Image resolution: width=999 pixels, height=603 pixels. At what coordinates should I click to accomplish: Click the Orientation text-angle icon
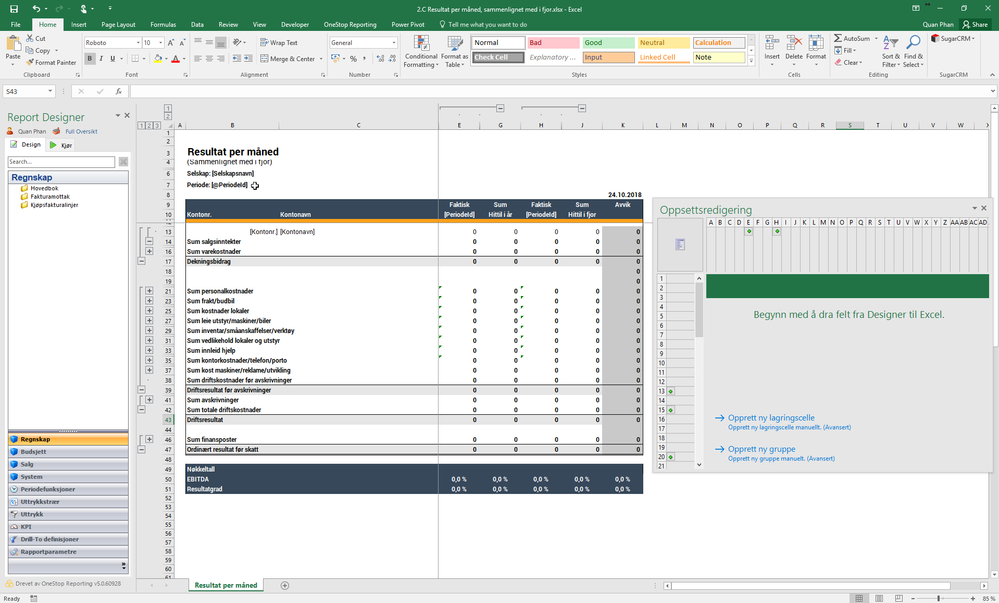pos(237,43)
